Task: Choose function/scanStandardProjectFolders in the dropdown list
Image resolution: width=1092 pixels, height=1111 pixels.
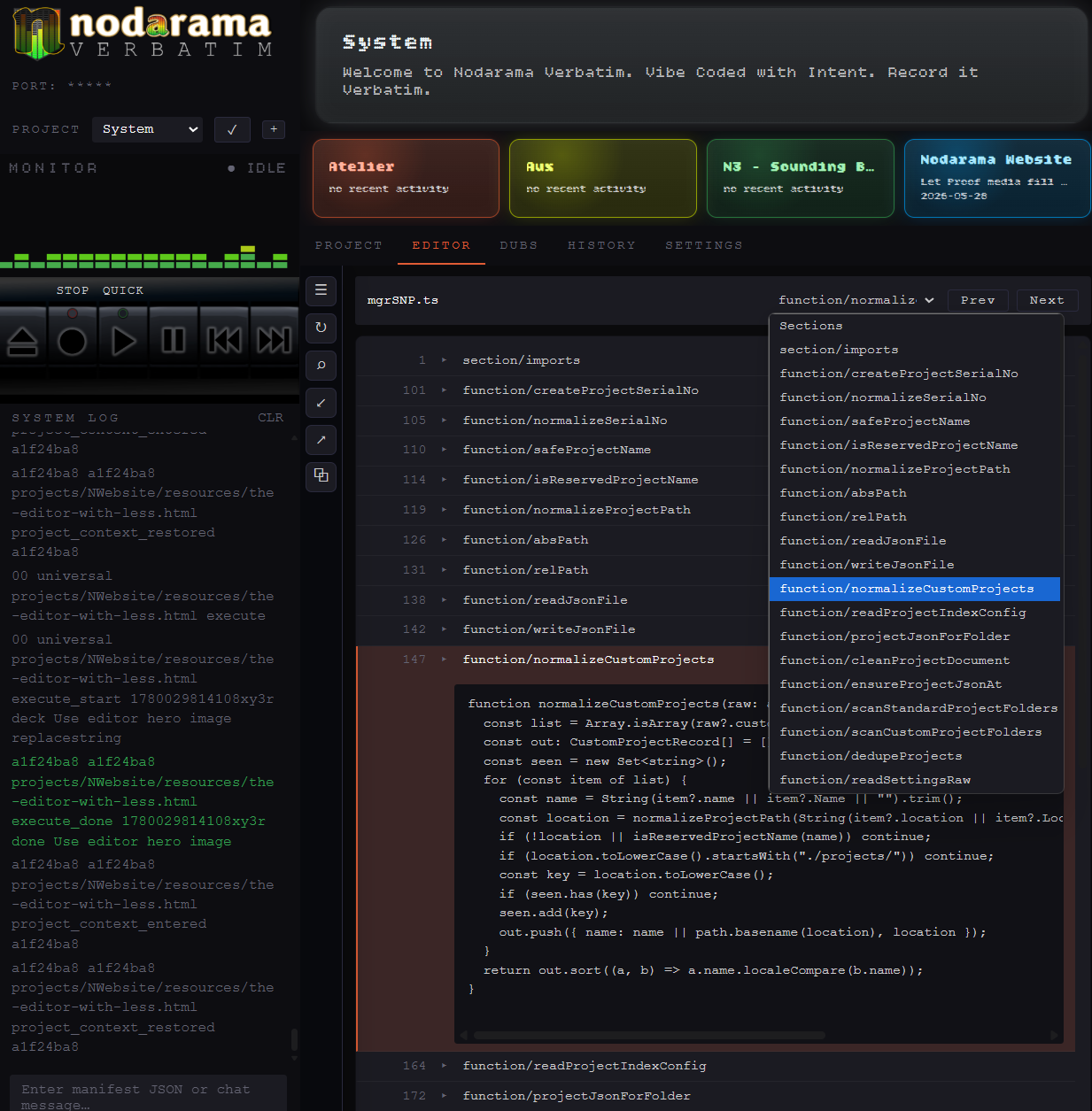Action: tap(916, 708)
